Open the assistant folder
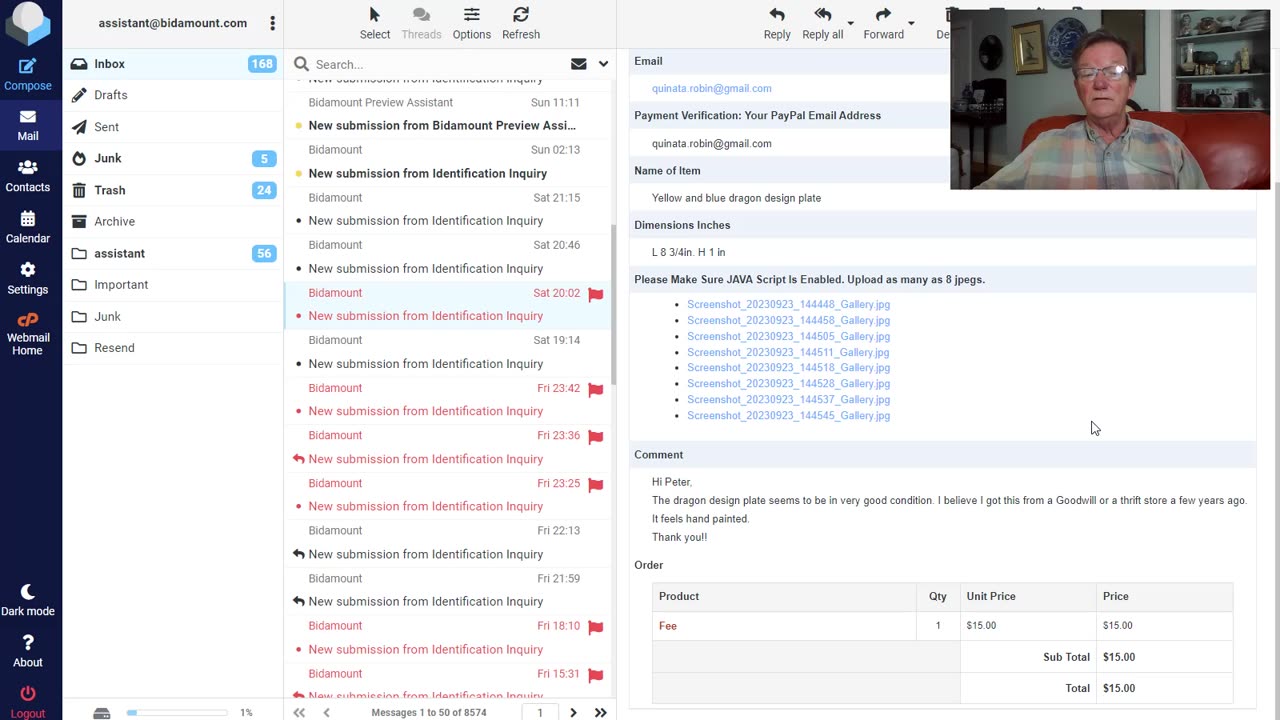 173,253
